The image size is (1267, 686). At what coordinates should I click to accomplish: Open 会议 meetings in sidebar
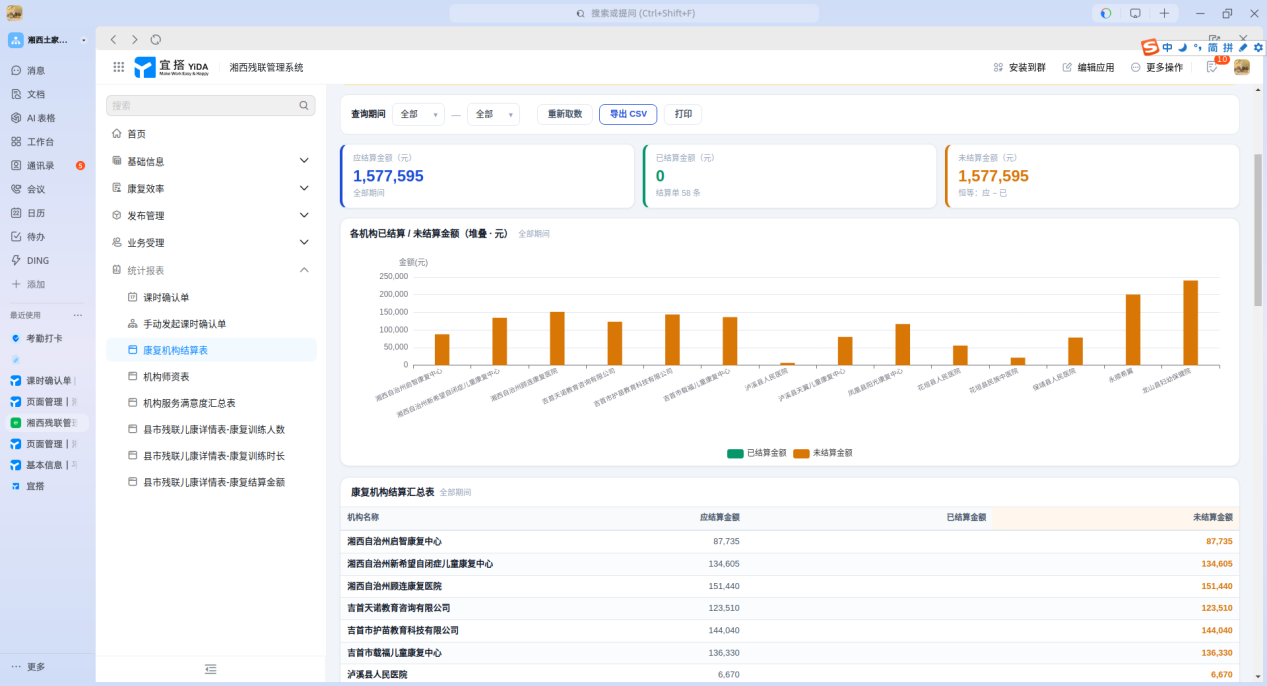(28, 189)
